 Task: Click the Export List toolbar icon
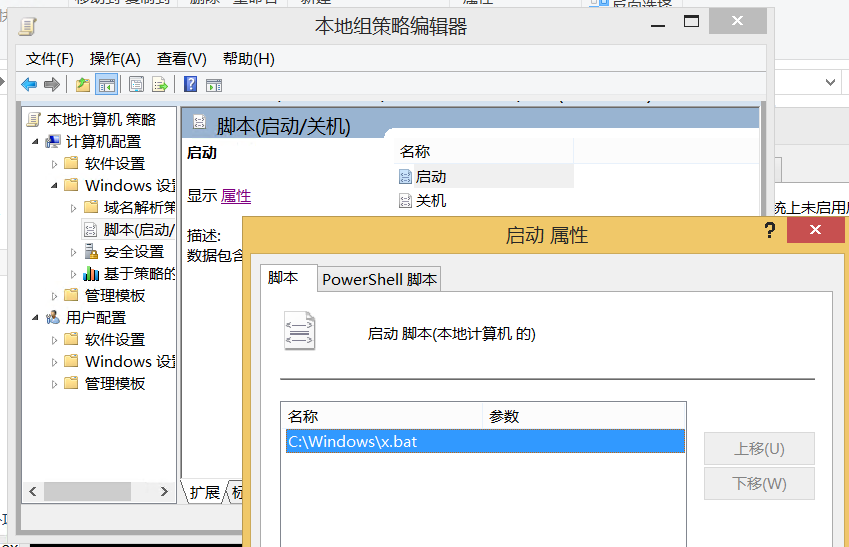[159, 85]
